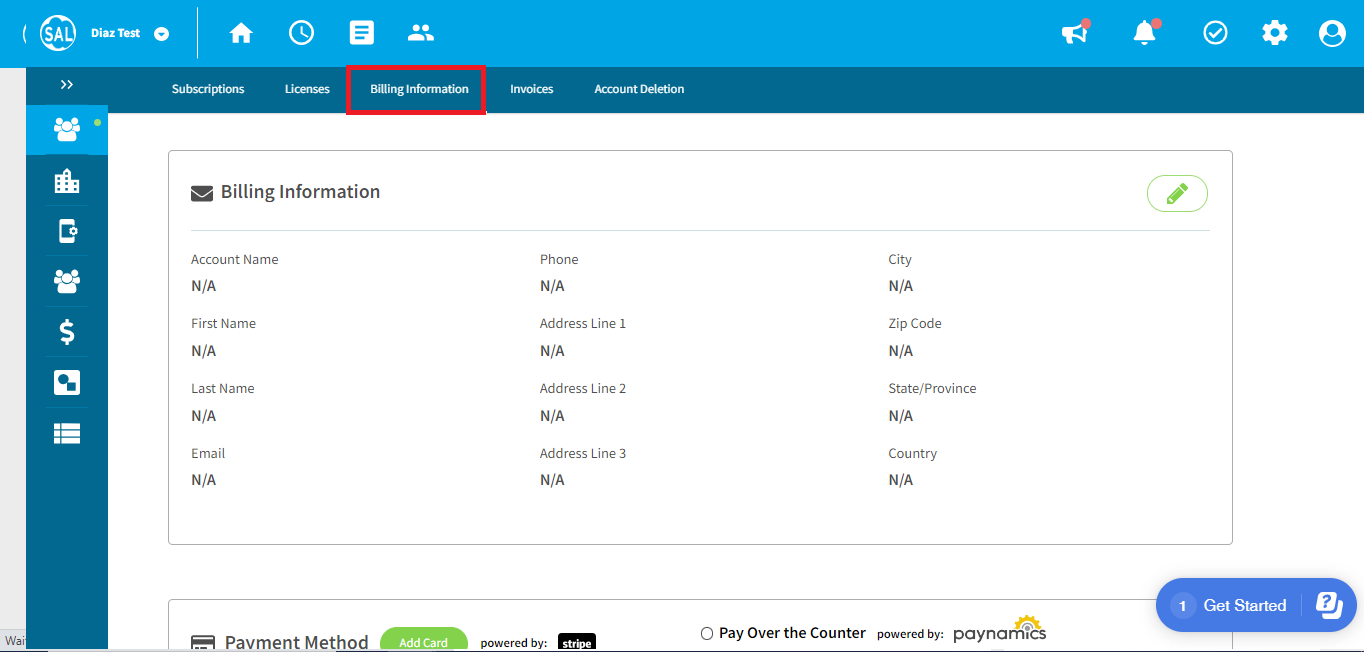Open the building company sidebar icon
1364x652 pixels.
tap(67, 181)
